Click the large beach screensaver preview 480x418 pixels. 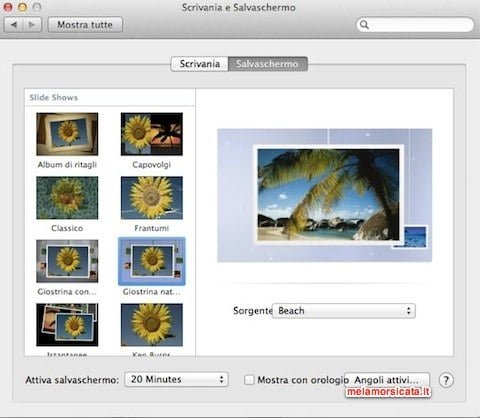325,195
